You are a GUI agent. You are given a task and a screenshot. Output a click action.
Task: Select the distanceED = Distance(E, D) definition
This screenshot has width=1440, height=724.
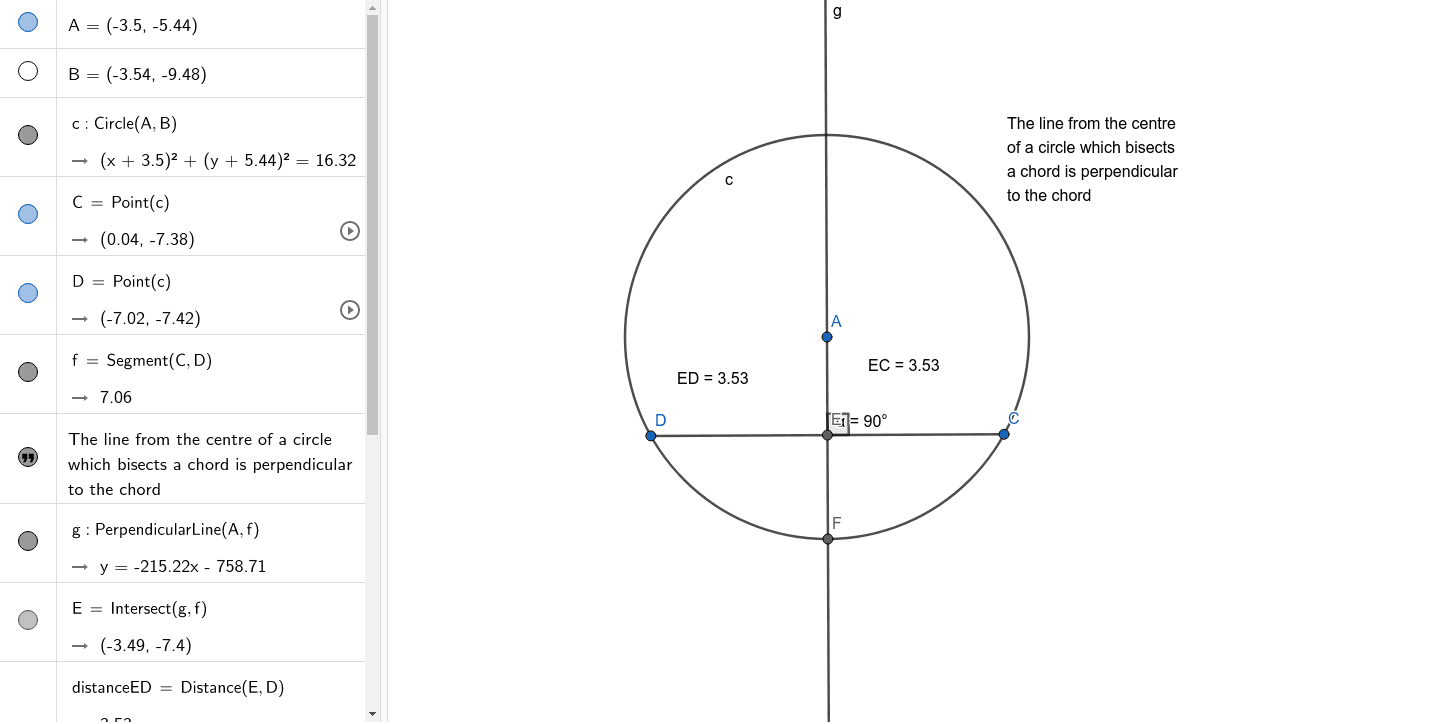coord(178,687)
